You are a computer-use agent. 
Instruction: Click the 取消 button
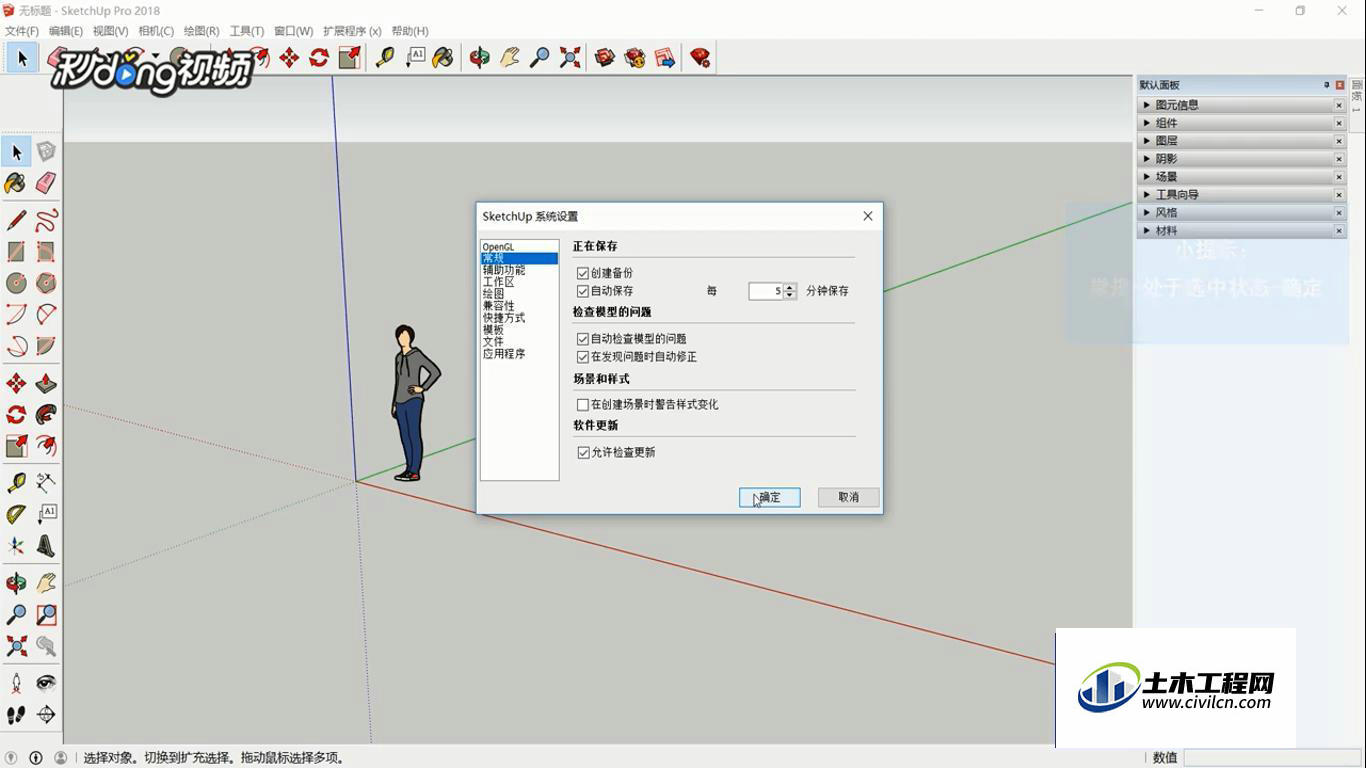click(848, 497)
